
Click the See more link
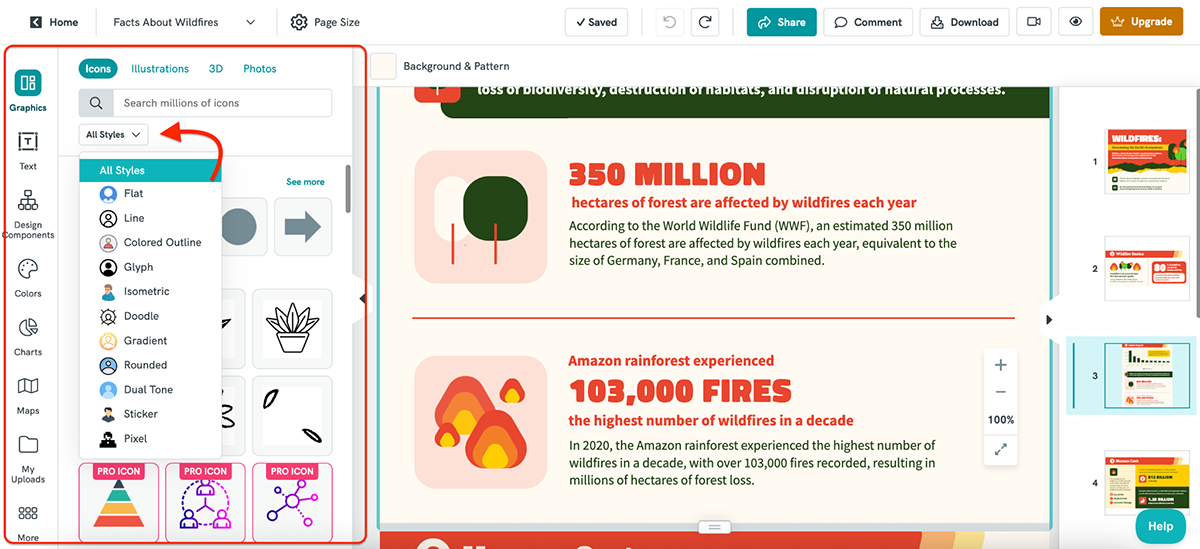coord(305,182)
